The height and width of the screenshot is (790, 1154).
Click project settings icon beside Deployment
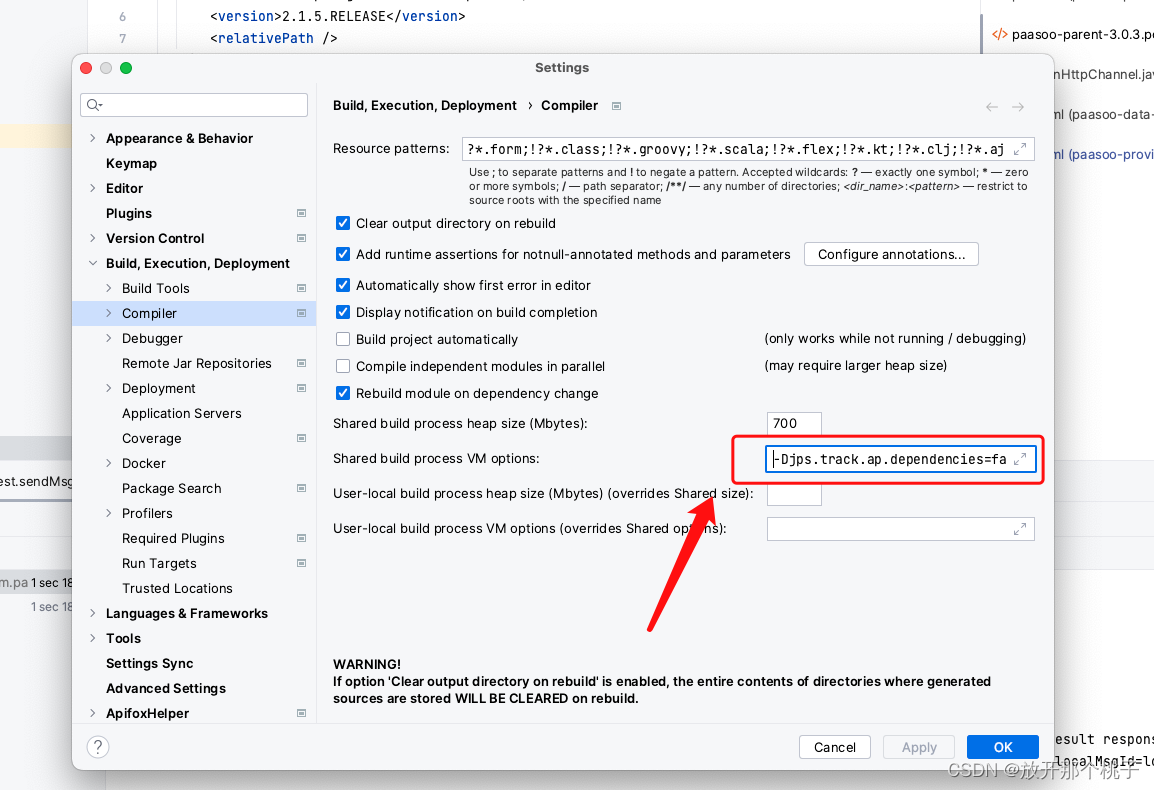click(301, 389)
